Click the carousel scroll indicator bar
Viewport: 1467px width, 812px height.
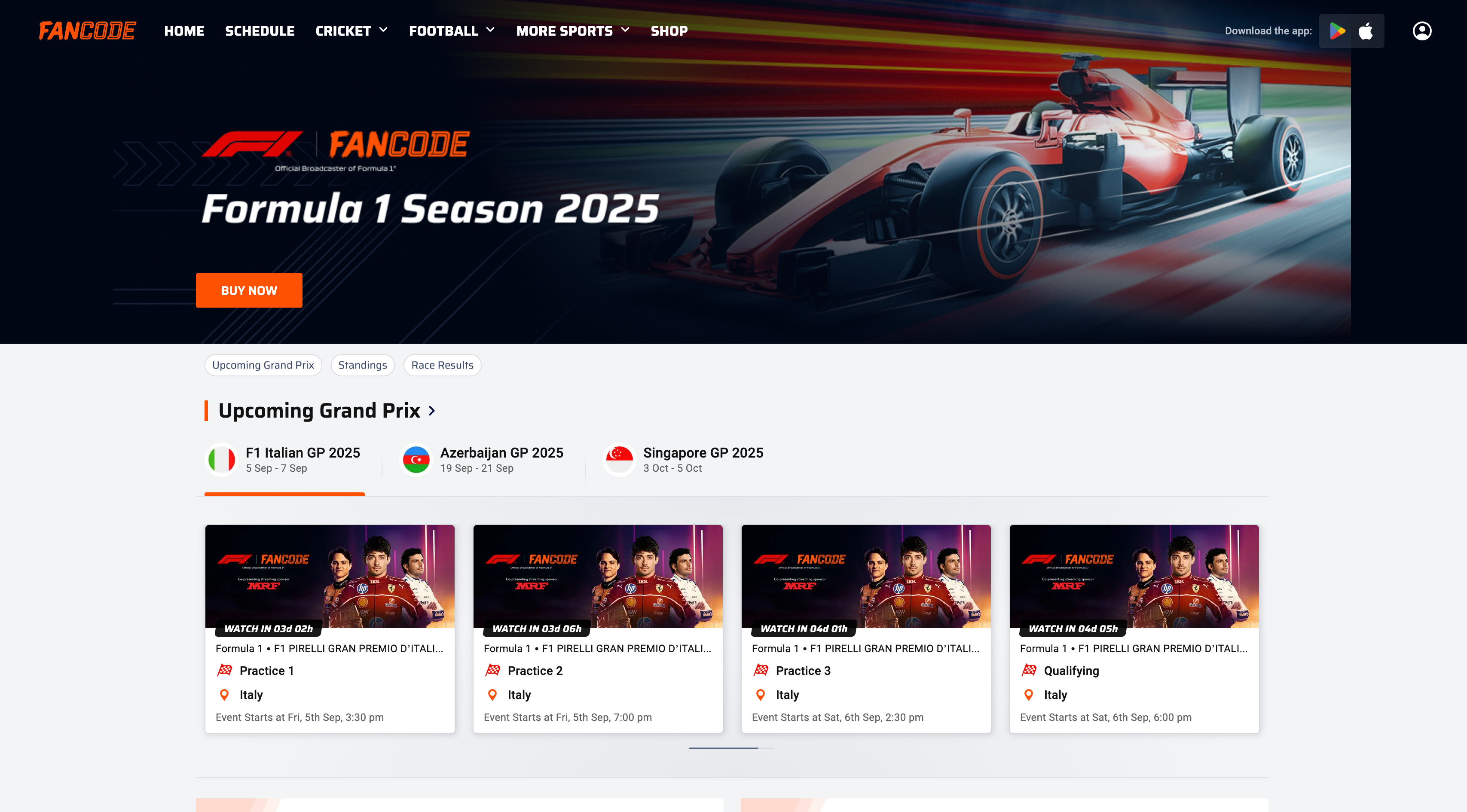click(x=732, y=748)
